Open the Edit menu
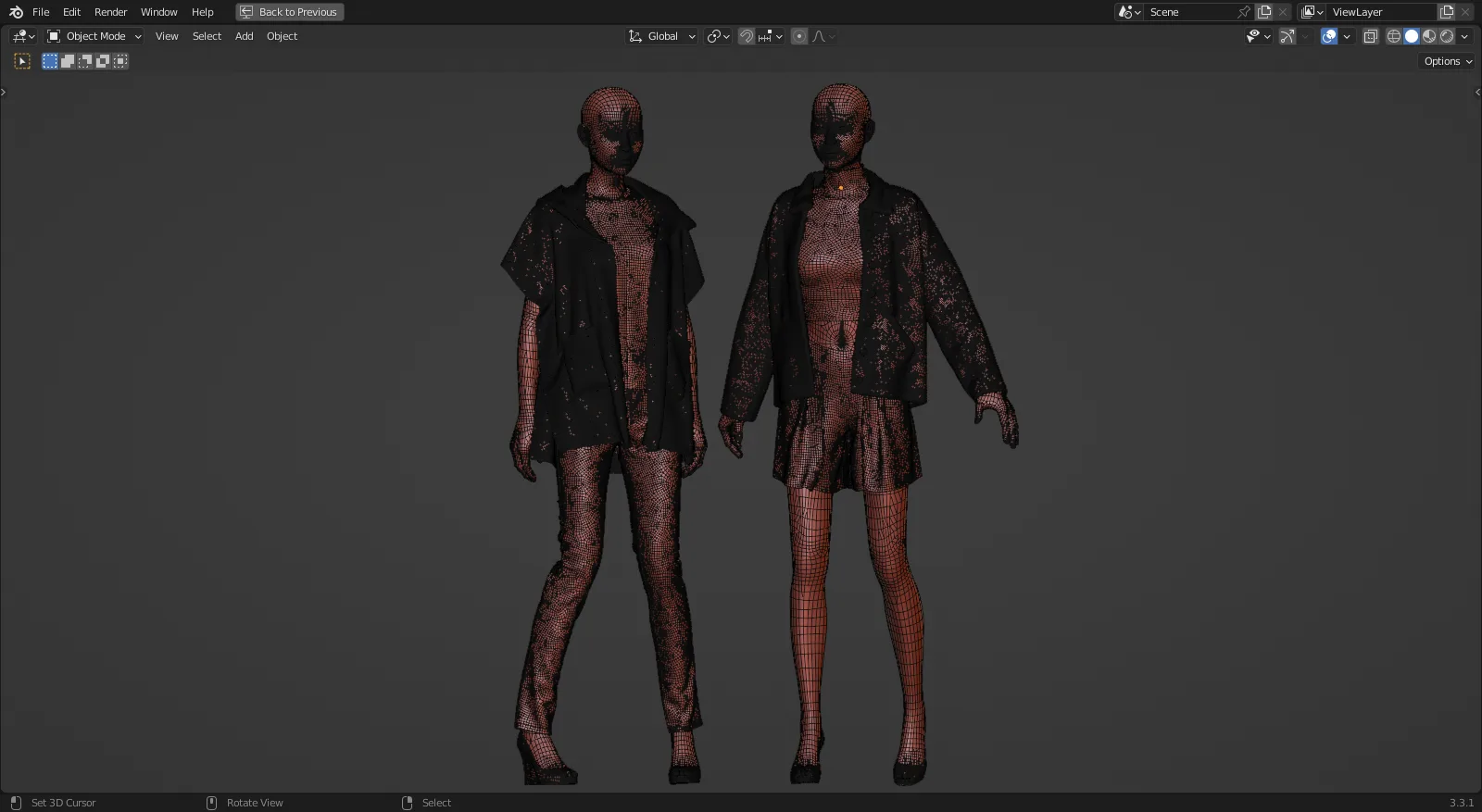The image size is (1482, 812). 71,12
